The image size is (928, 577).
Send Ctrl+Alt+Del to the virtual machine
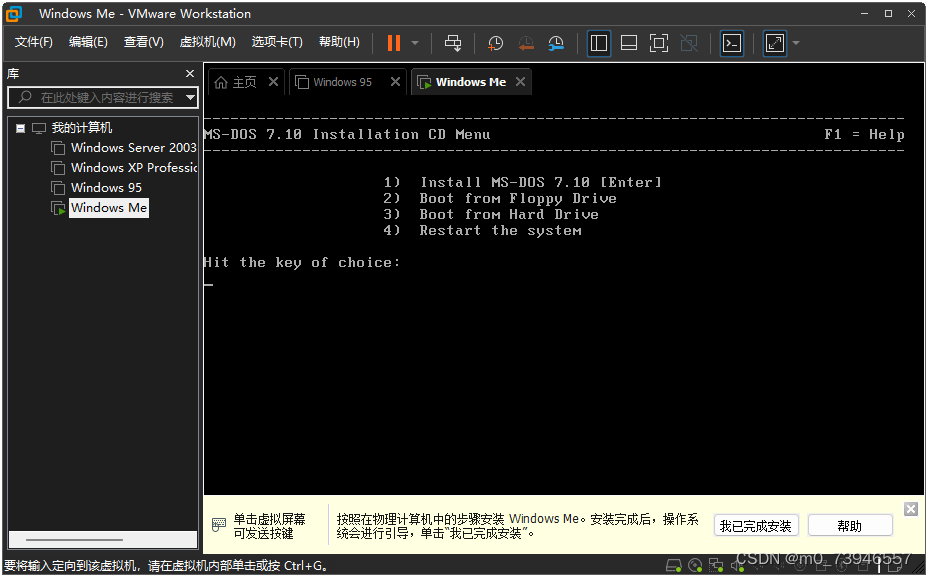(x=453, y=43)
